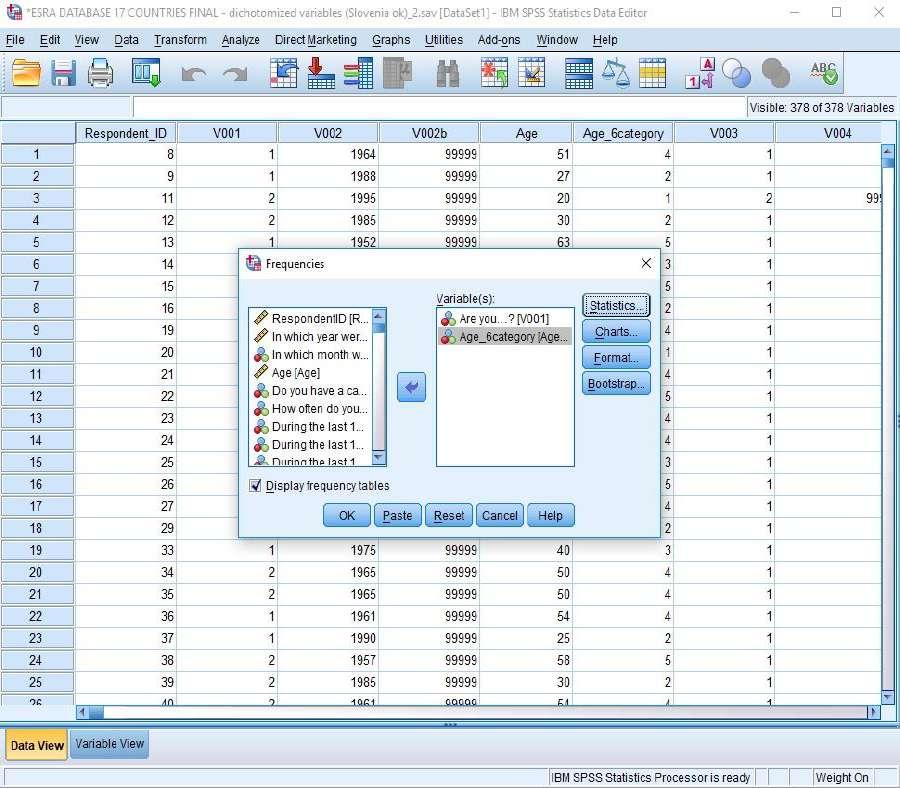Image resolution: width=900 pixels, height=788 pixels.
Task: Click the Insert Cases toolbar icon
Action: (494, 73)
